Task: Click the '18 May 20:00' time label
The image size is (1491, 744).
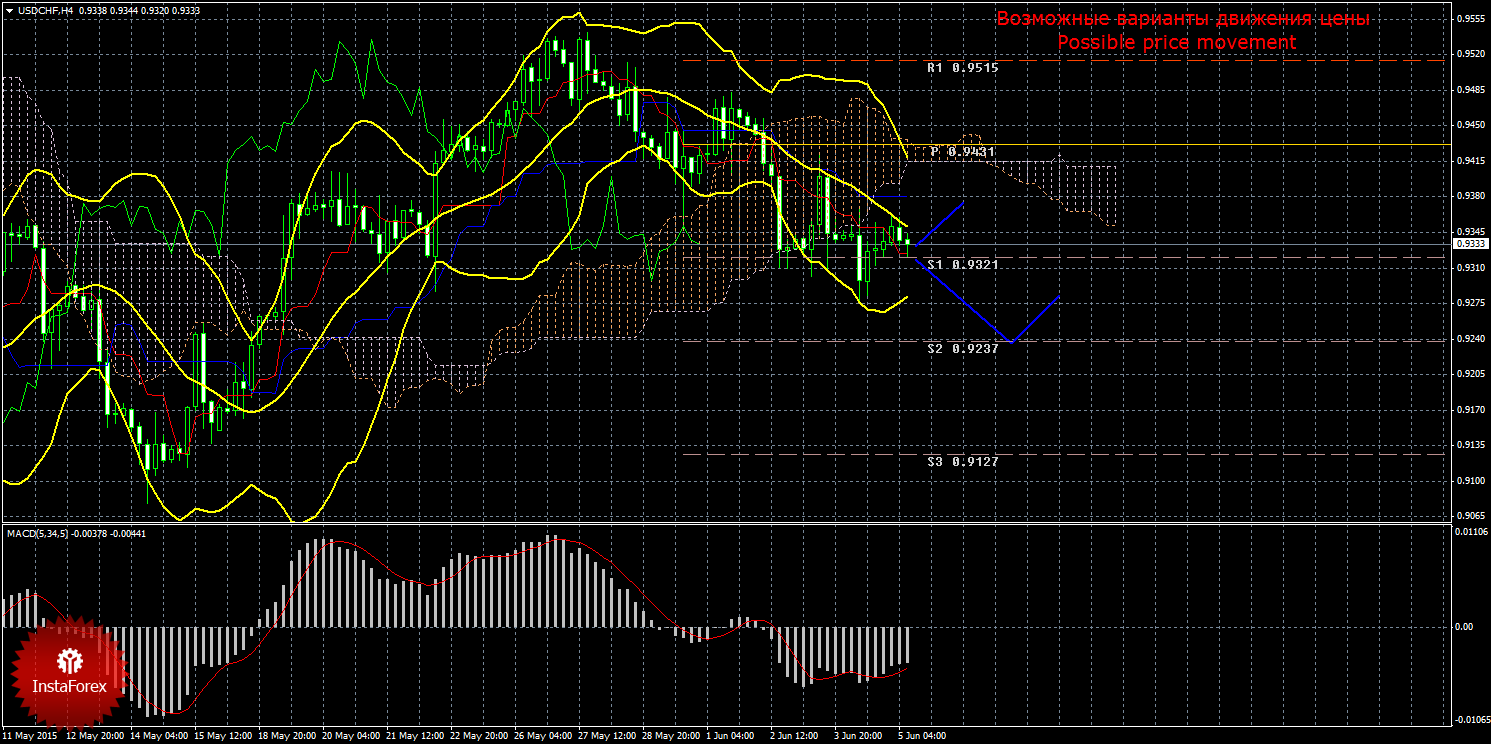Action: [x=288, y=736]
